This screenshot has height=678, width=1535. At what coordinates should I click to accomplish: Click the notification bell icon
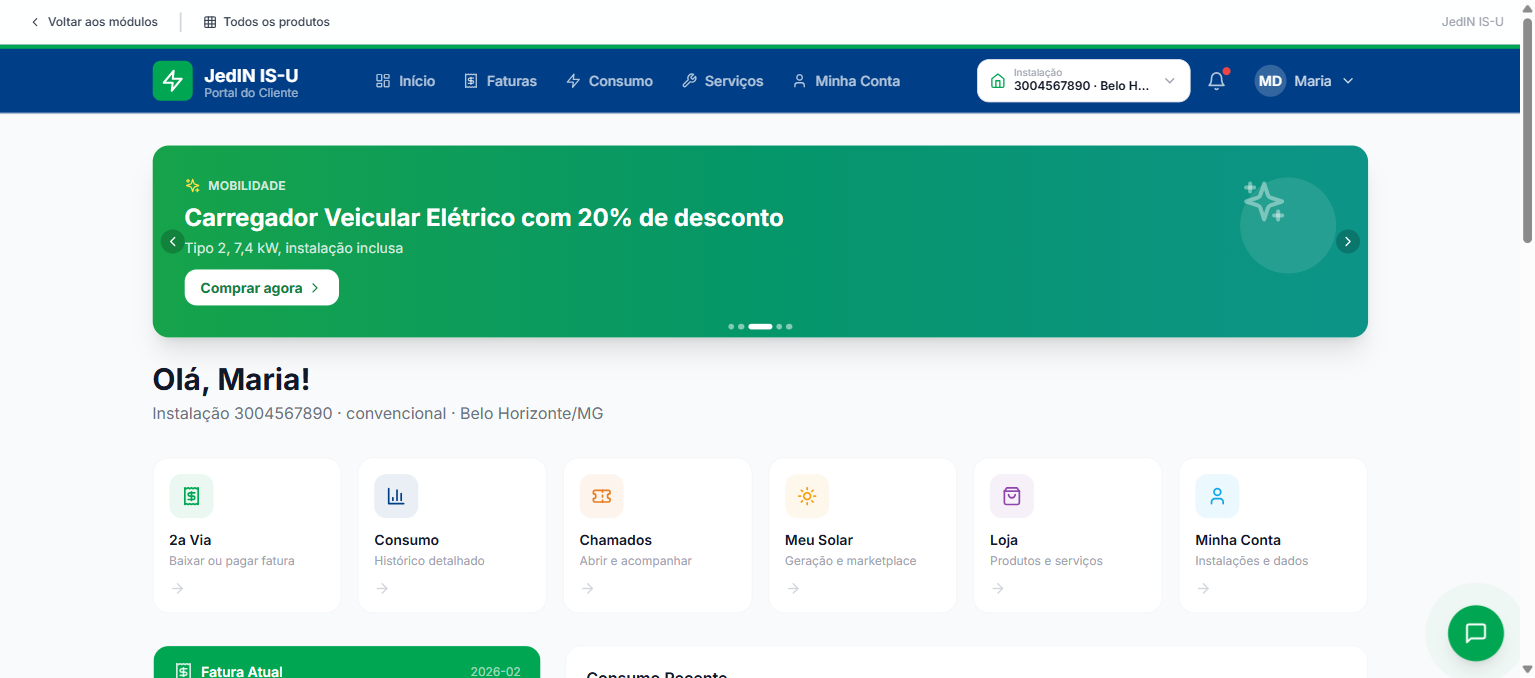click(x=1216, y=81)
